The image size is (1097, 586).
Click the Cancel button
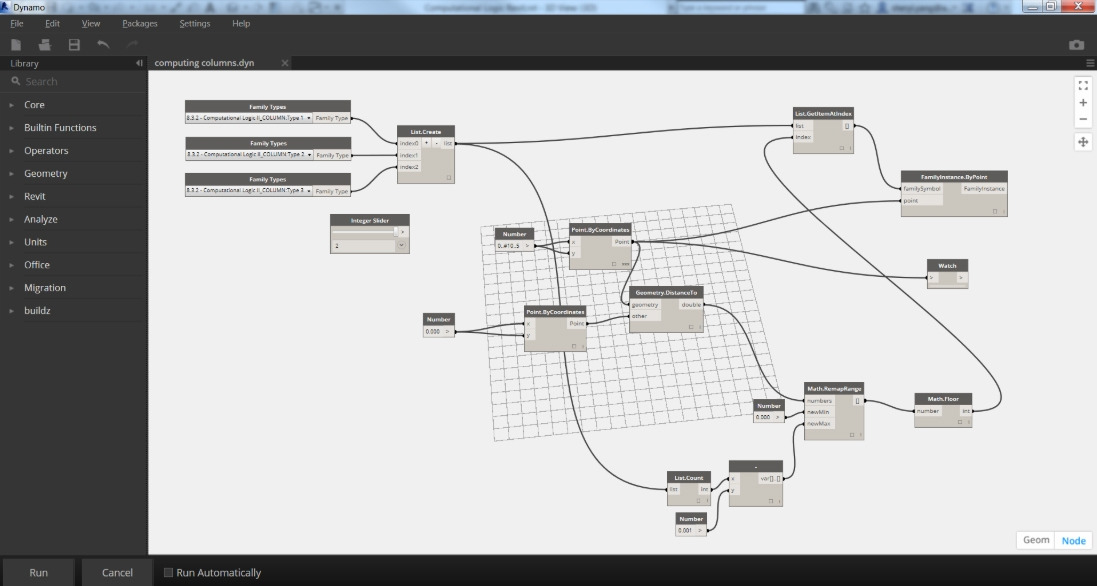point(117,572)
